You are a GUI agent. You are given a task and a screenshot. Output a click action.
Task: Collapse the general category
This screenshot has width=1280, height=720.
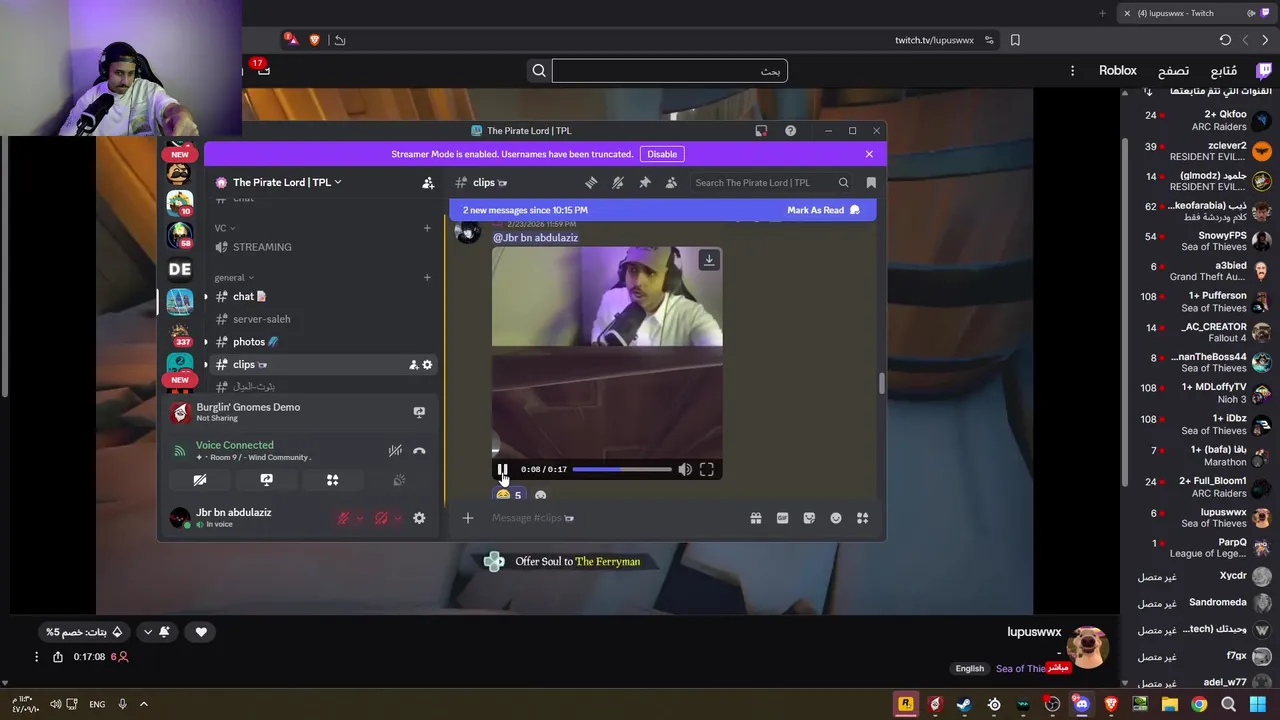234,277
